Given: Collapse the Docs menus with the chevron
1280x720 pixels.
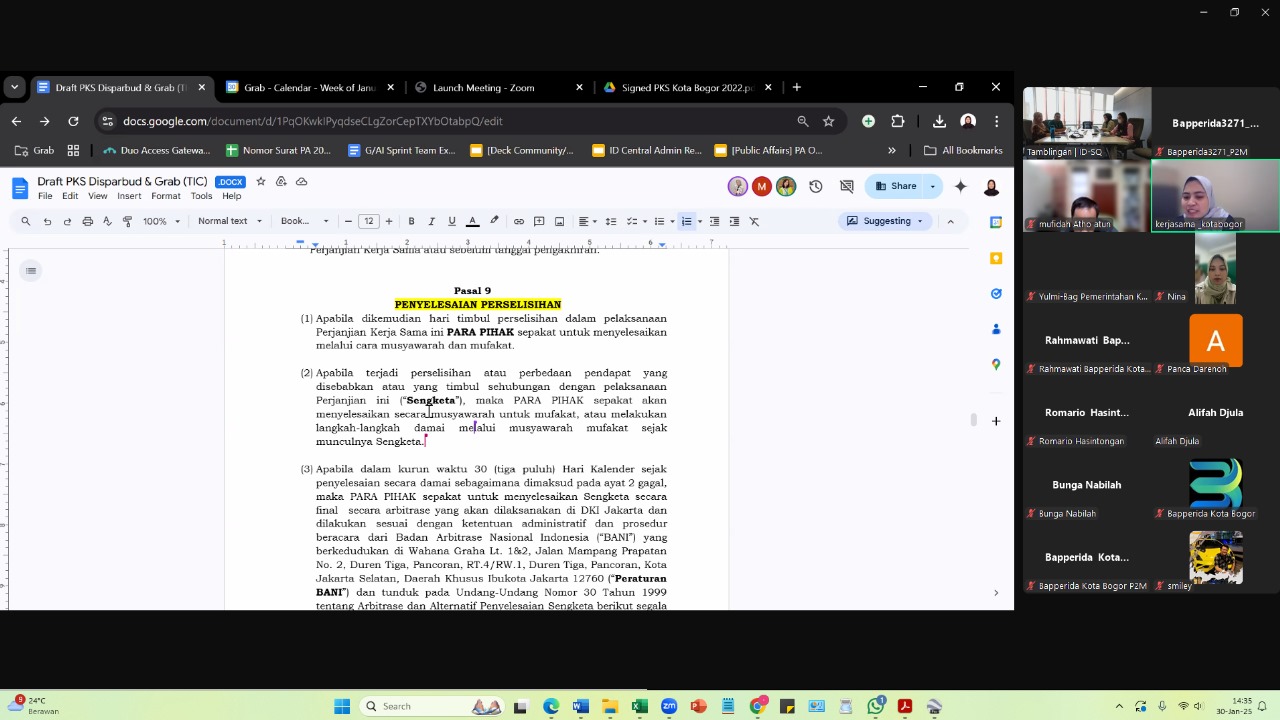Looking at the screenshot, I should coord(950,221).
